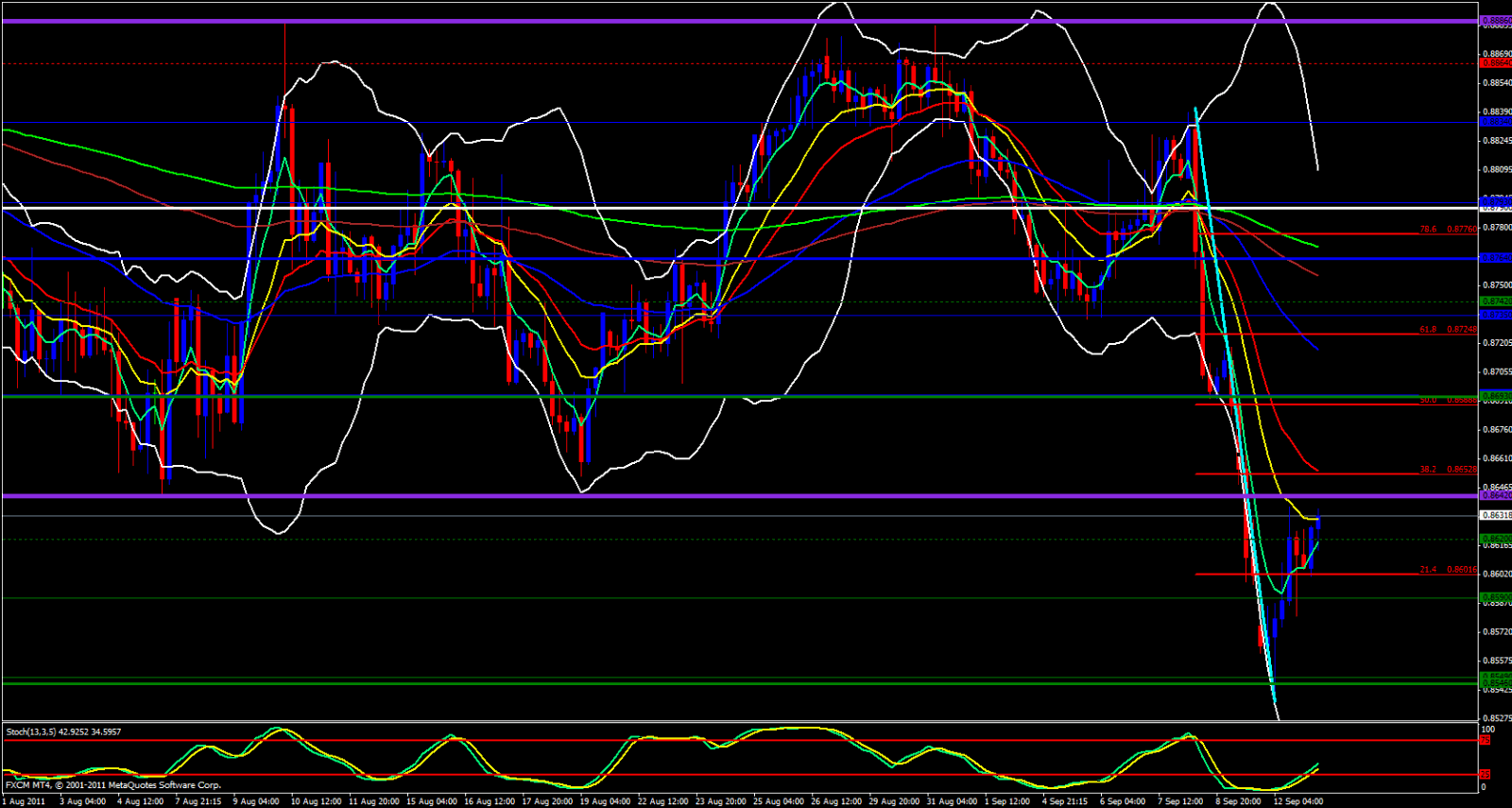Click the Stochastic 25 level marker
Screen dimensions: 1512x808
click(1486, 775)
